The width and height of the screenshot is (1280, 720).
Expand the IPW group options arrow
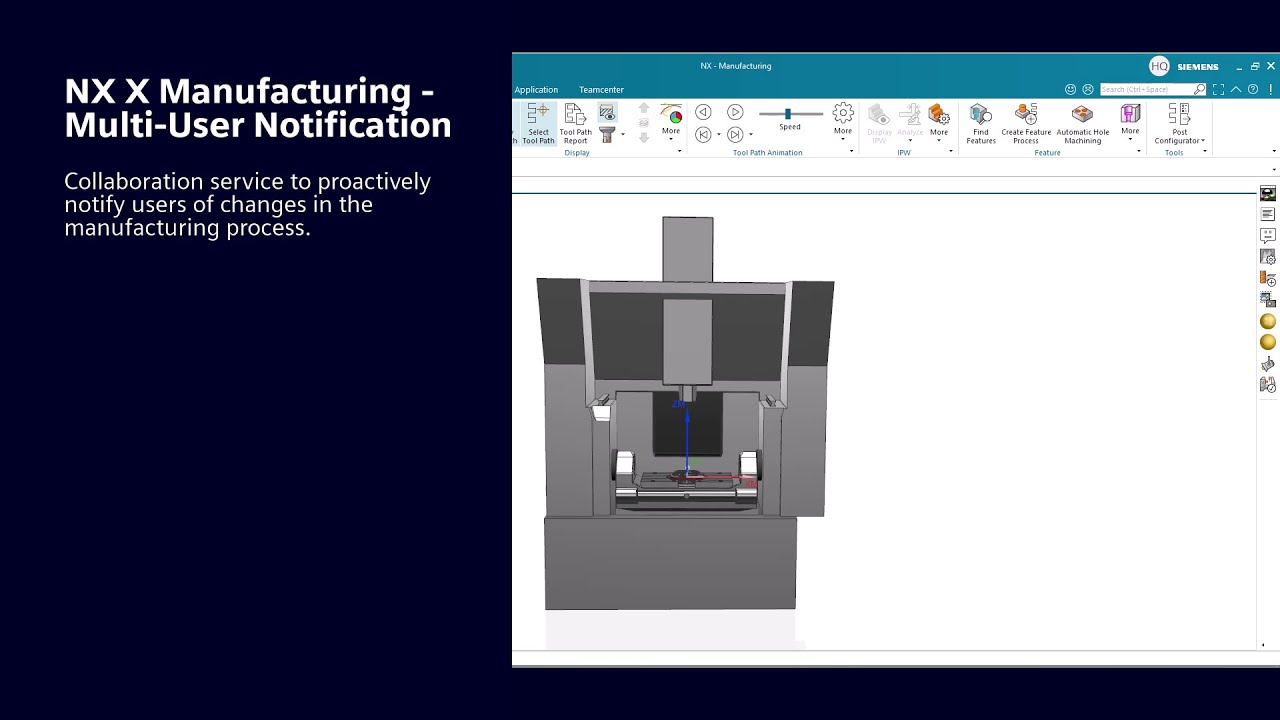point(951,152)
